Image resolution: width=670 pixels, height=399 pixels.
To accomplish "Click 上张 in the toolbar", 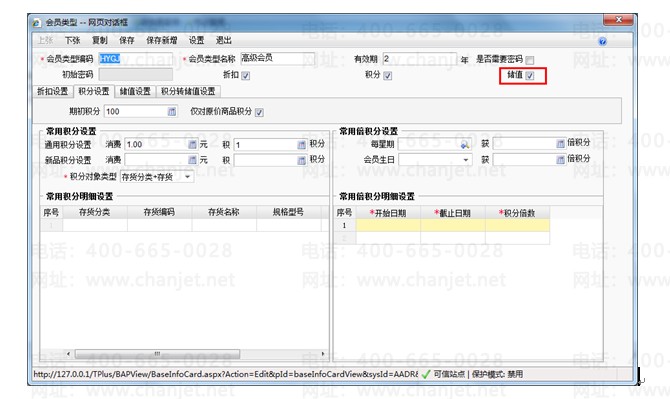I will coord(45,40).
